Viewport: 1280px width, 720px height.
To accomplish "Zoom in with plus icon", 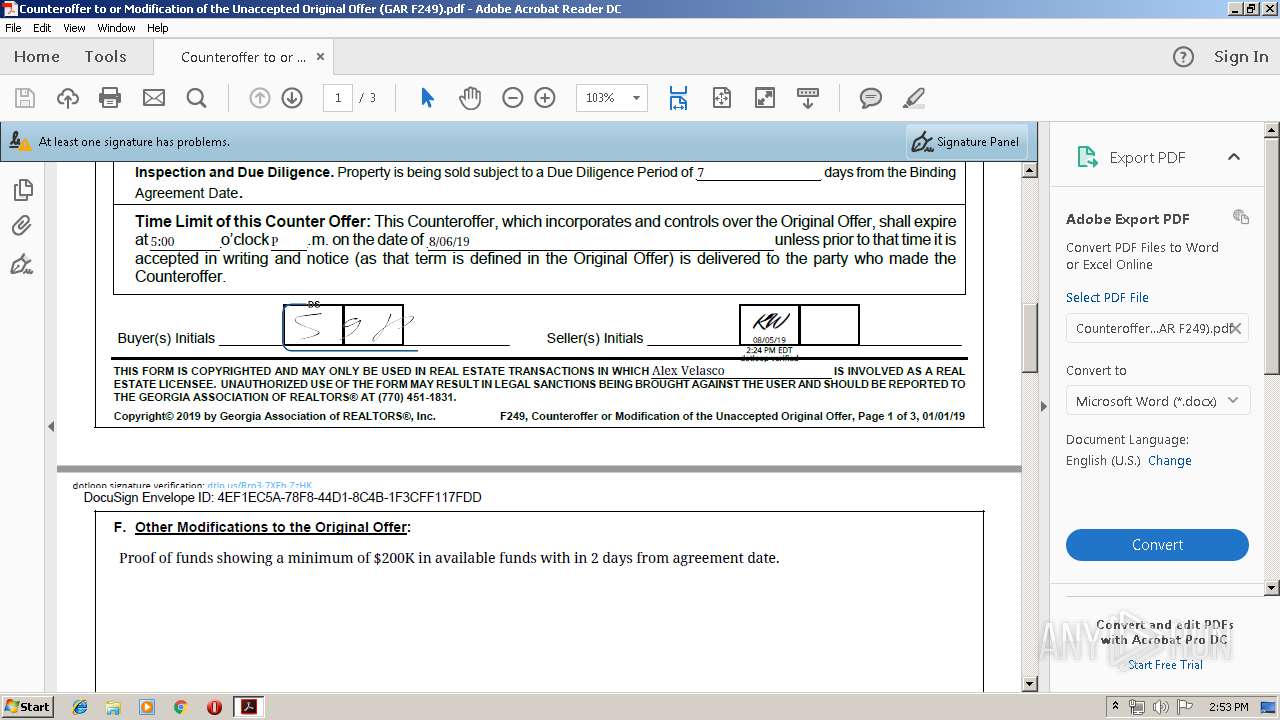I will [545, 98].
